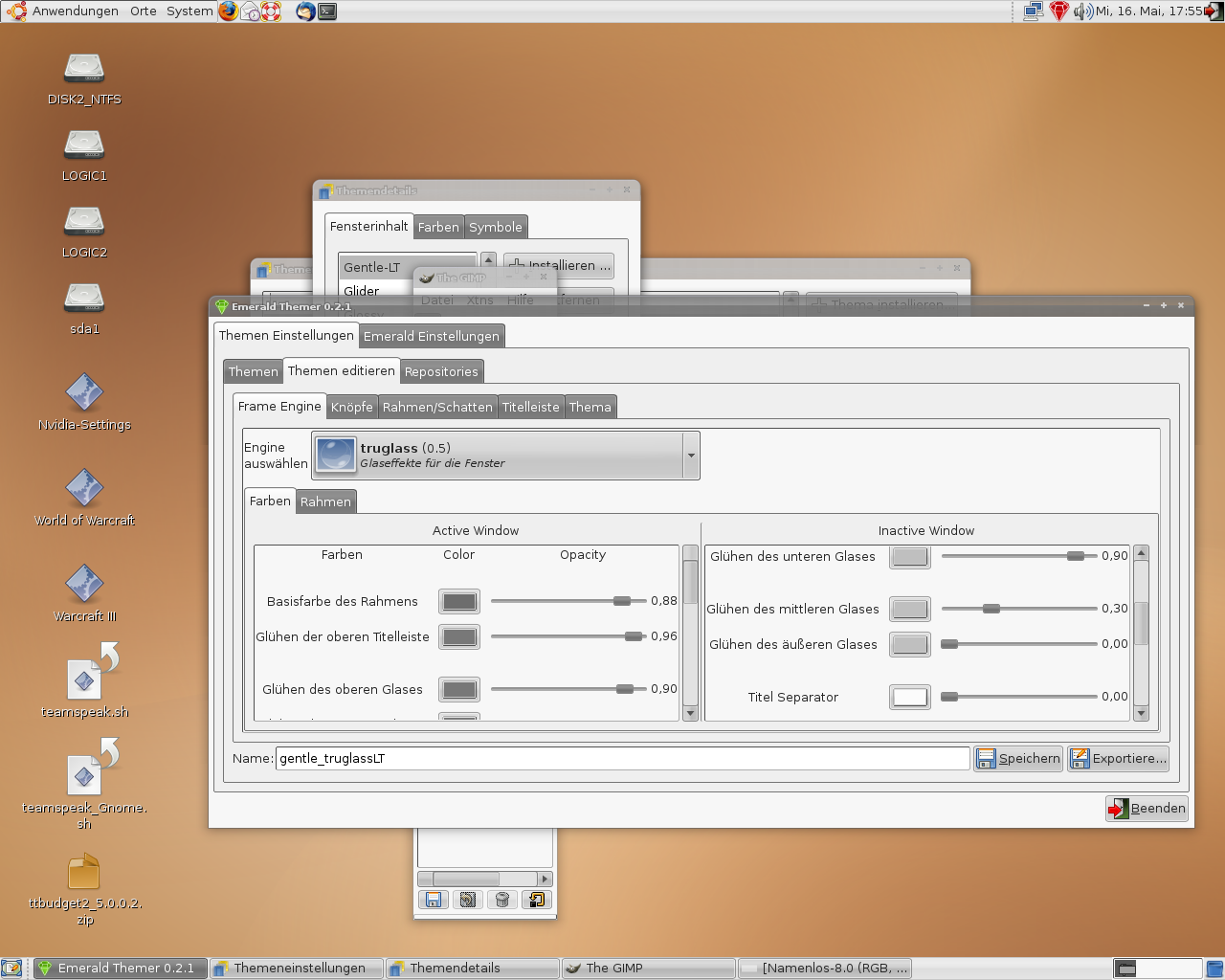Screen dimensions: 1225x980
Task: Open the volume control speaker icon
Action: [x=1082, y=11]
